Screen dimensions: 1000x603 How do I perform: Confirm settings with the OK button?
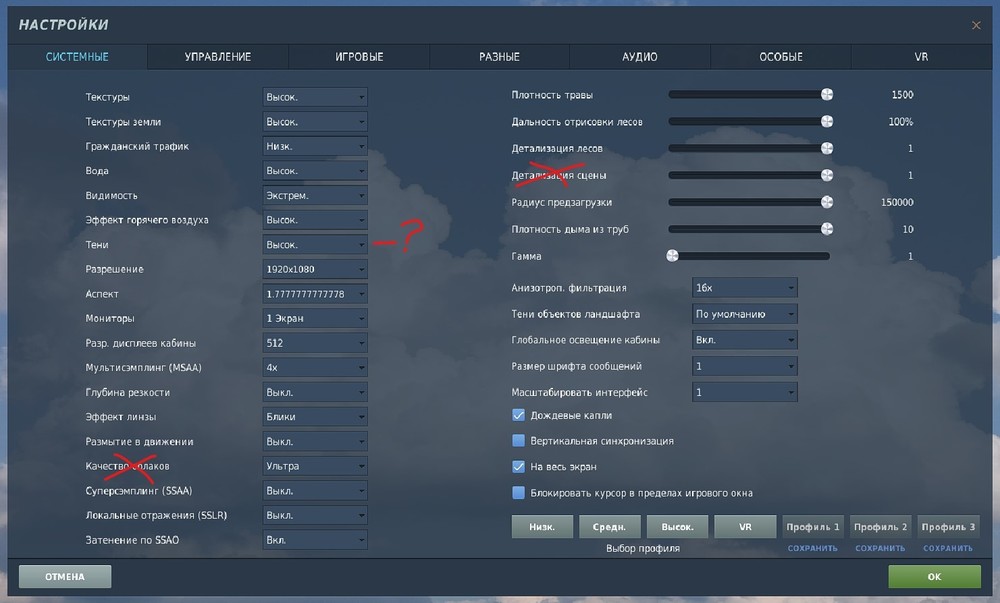coord(934,576)
